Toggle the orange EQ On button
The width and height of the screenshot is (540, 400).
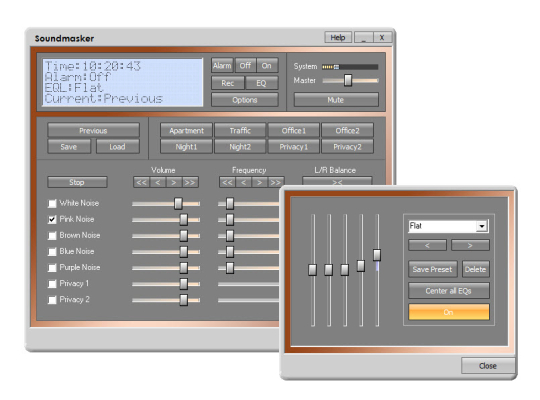point(449,312)
